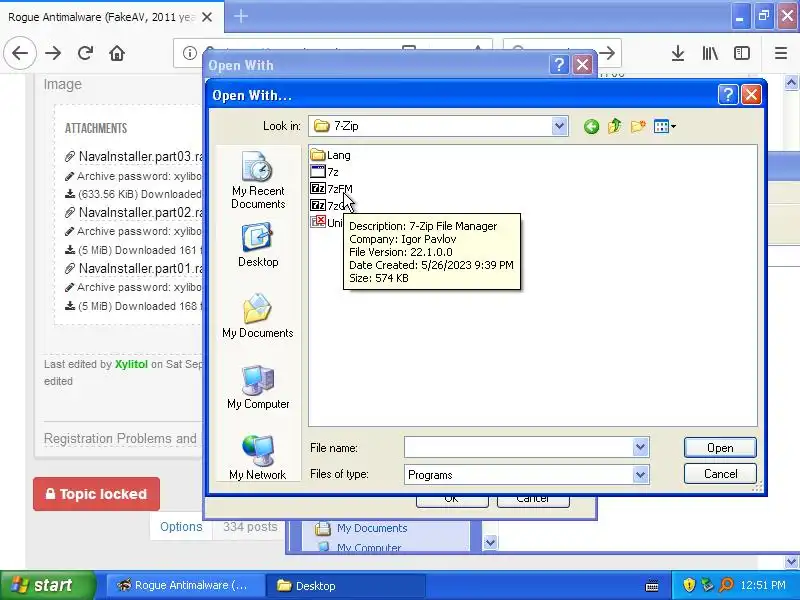Select the 7zFM file manager program
This screenshot has height=600, width=800.
[x=331, y=189]
